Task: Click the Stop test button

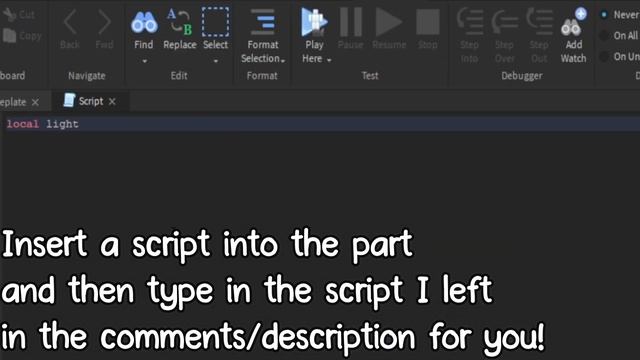Action: [427, 22]
